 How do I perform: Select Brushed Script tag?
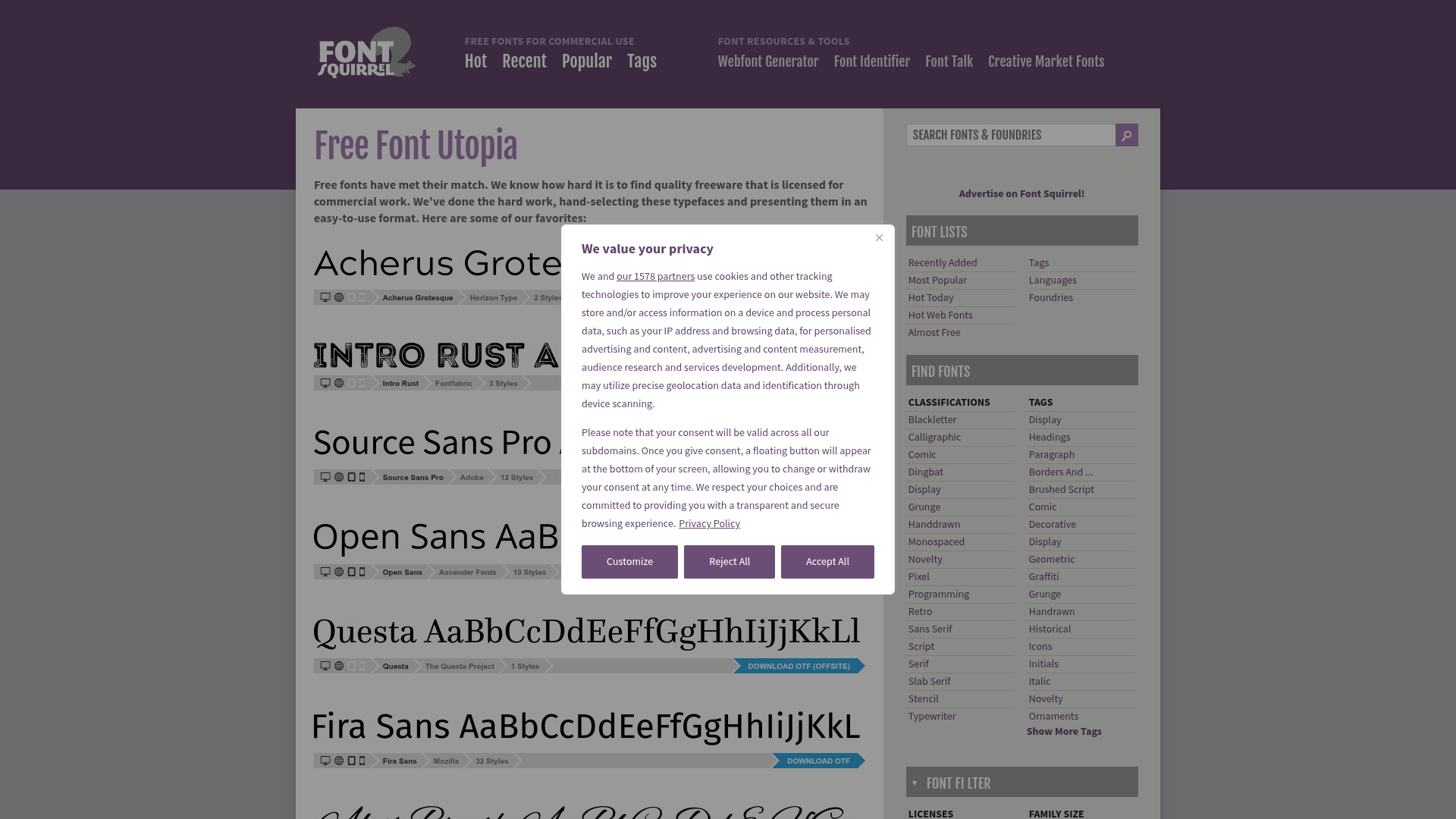[1062, 490]
